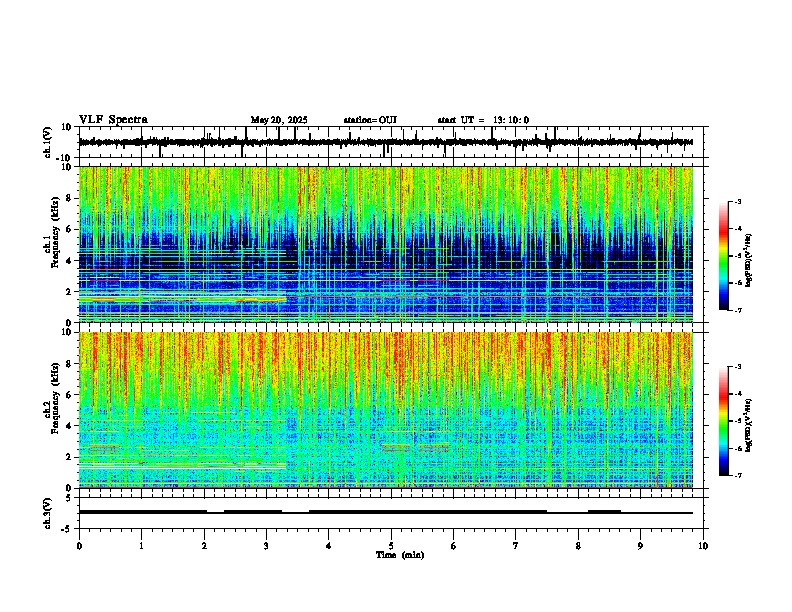Click the '3' minute tick label
This screenshot has height=612, width=792.
266,546
